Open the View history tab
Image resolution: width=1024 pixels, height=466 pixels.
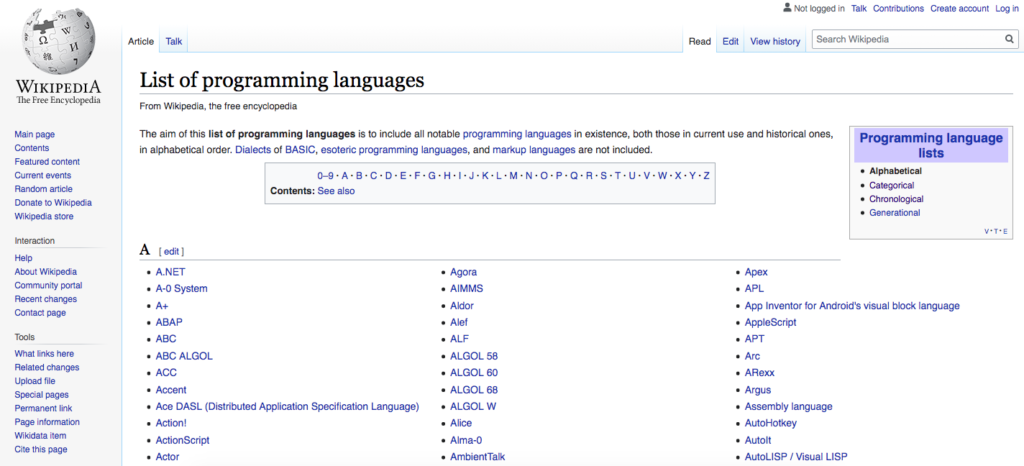tap(775, 41)
